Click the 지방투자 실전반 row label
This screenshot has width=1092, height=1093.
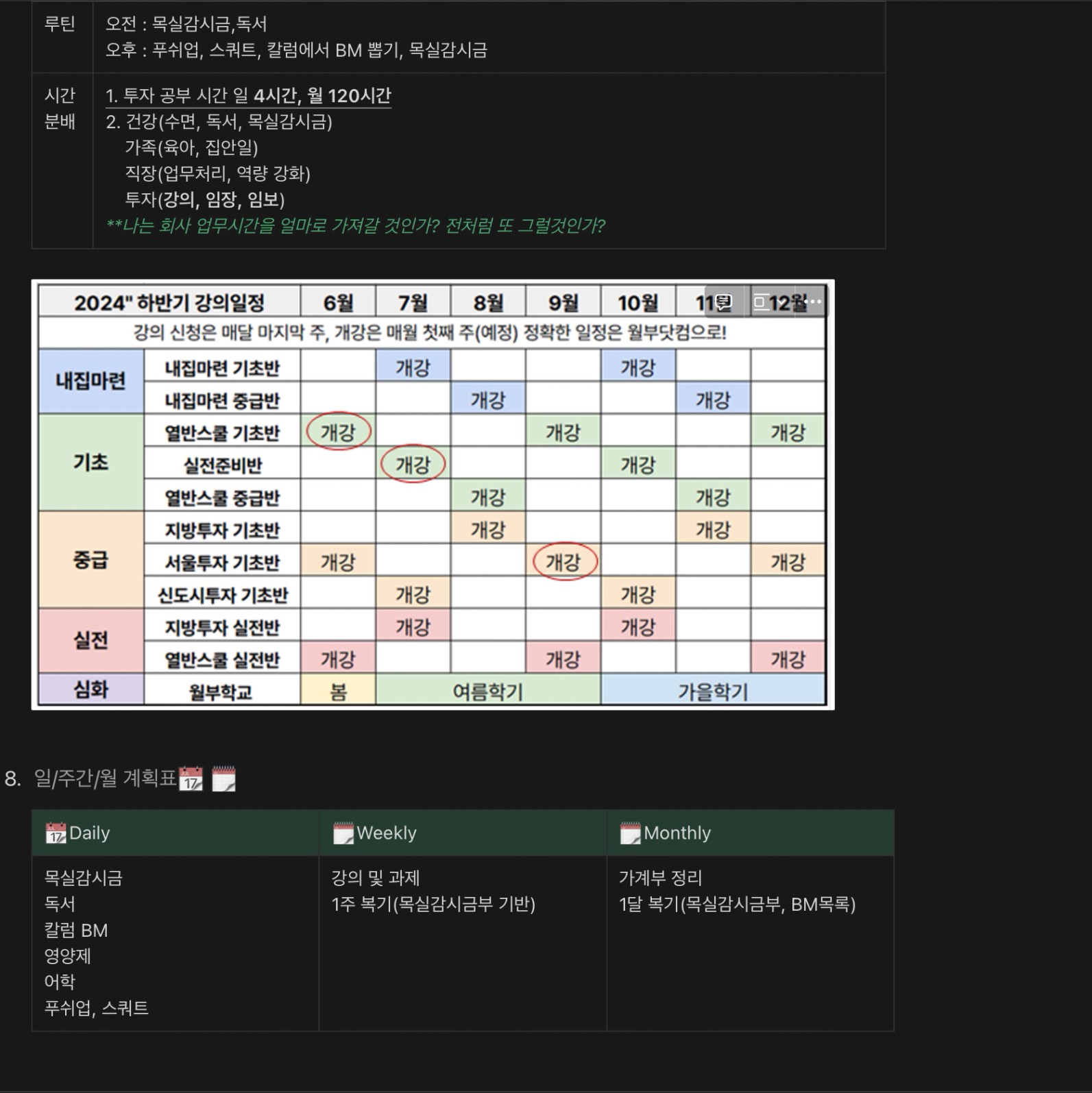point(222,627)
